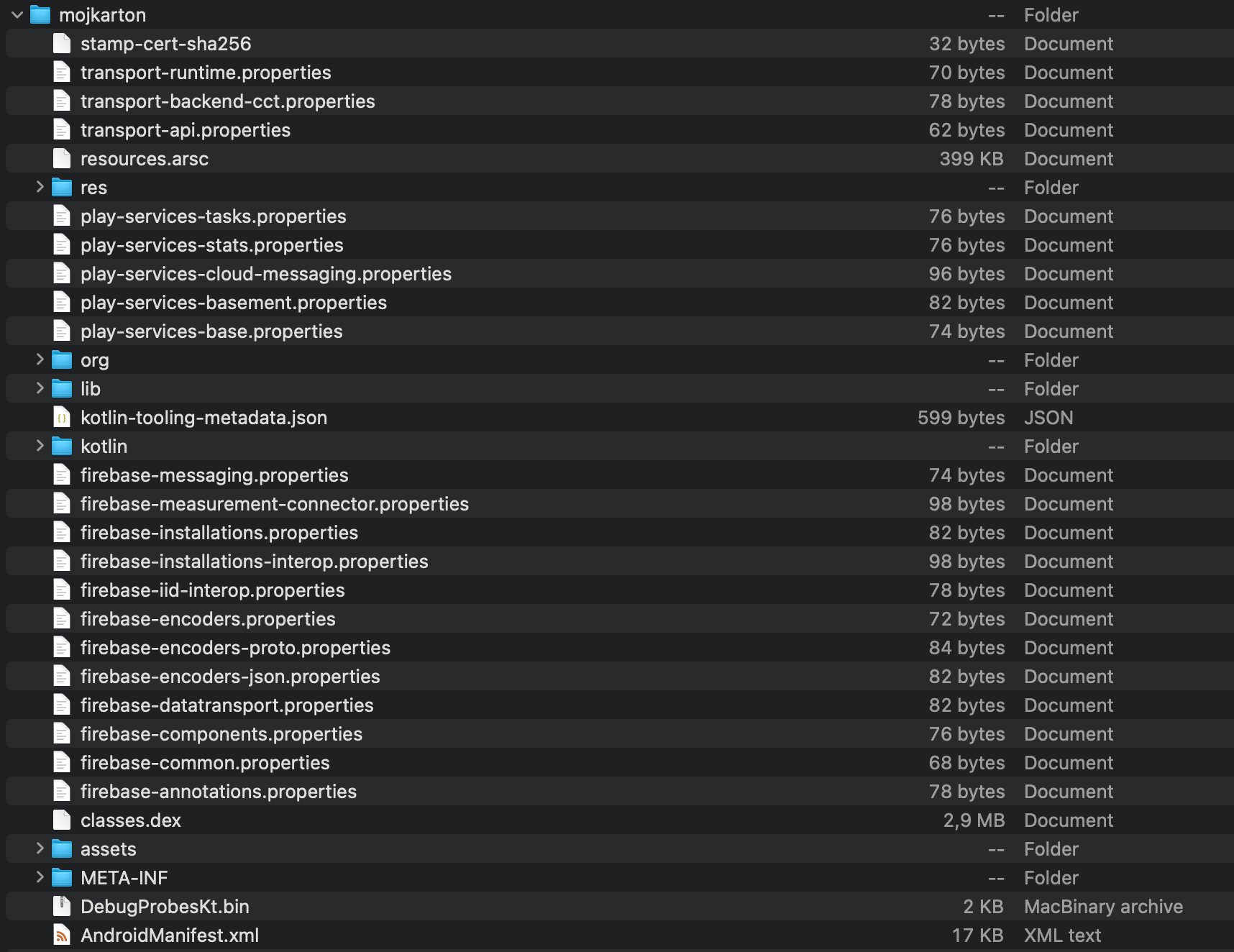Click the firebase-messaging.properties file icon
Screen dimensions: 1234x952
click(x=62, y=475)
